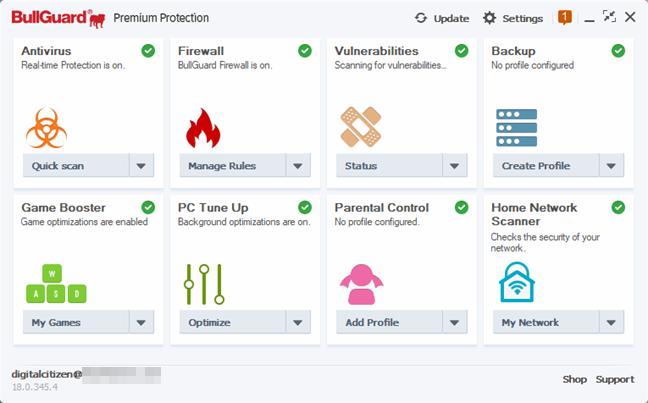The height and width of the screenshot is (403, 648).
Task: Switch window to compact mode icon
Action: [x=609, y=17]
